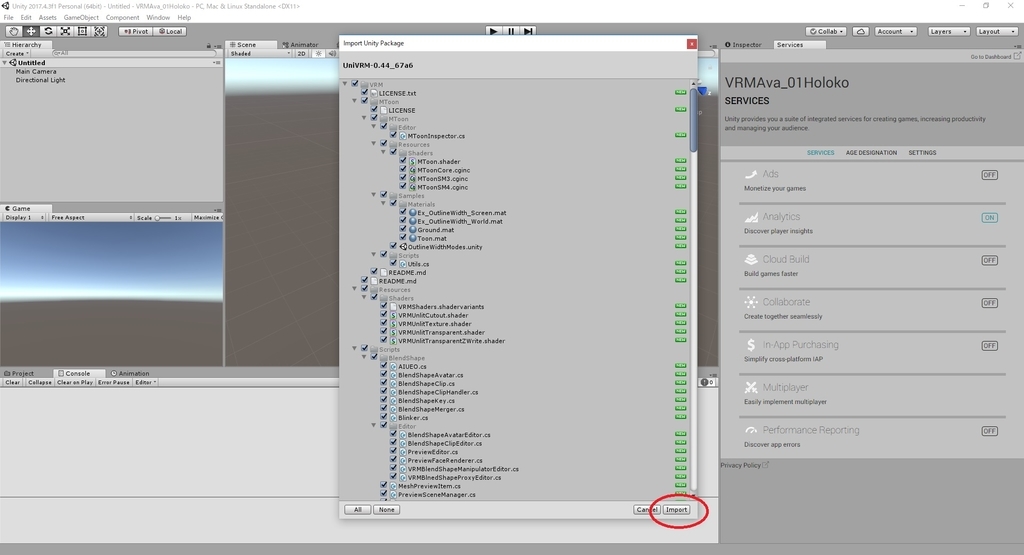Uncheck AIUEO.cs checkbox
This screenshot has width=1024, height=555.
(x=384, y=366)
